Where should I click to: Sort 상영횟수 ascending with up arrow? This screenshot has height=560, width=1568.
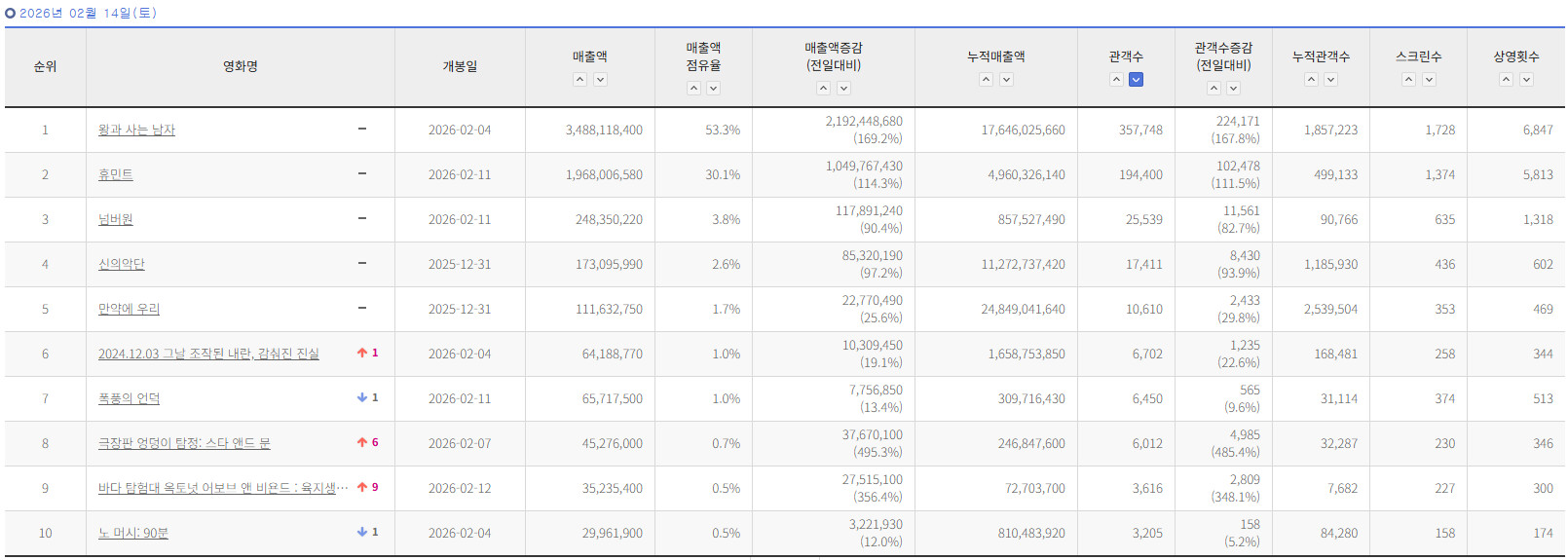coord(1506,80)
